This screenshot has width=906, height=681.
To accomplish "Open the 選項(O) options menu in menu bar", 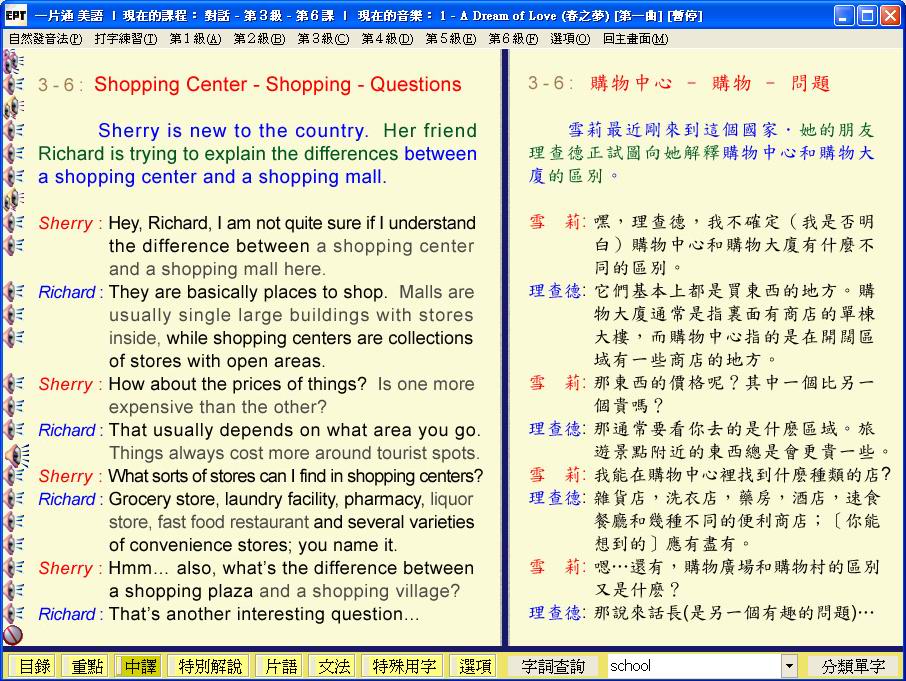I will pyautogui.click(x=569, y=39).
